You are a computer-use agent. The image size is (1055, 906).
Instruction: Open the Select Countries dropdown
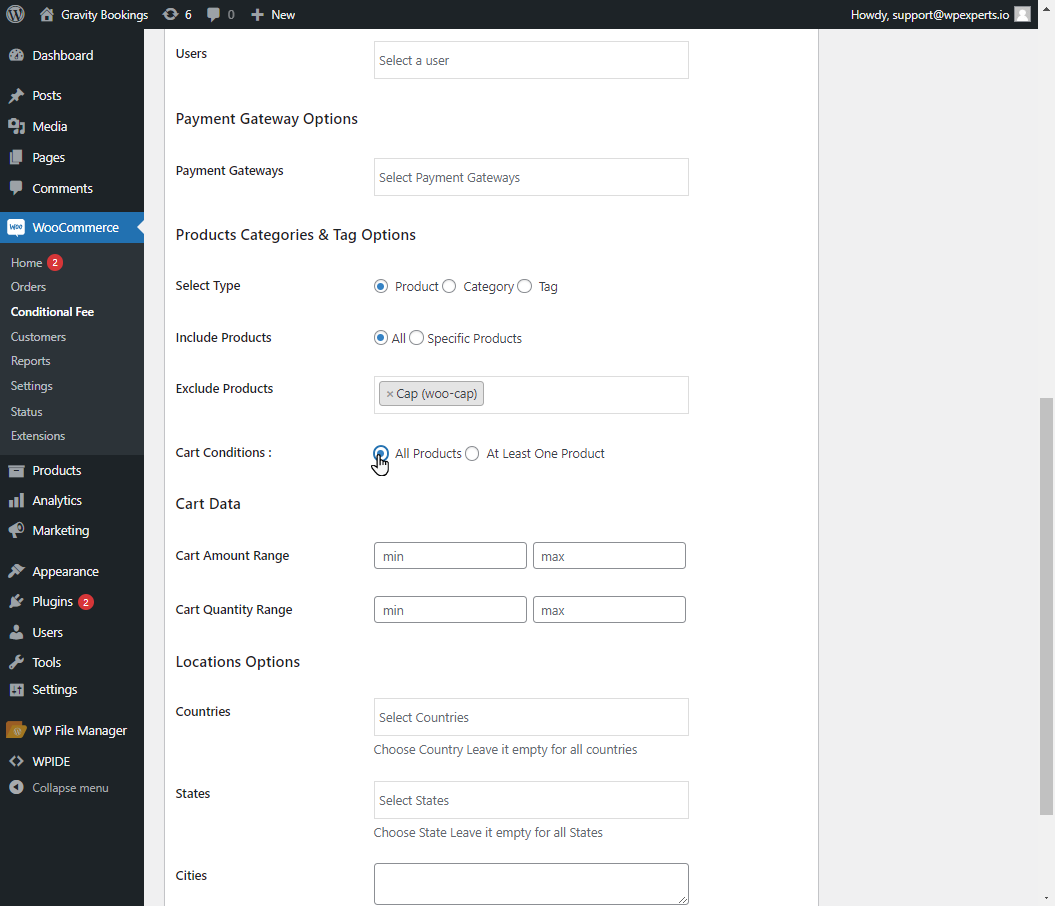pyautogui.click(x=531, y=717)
